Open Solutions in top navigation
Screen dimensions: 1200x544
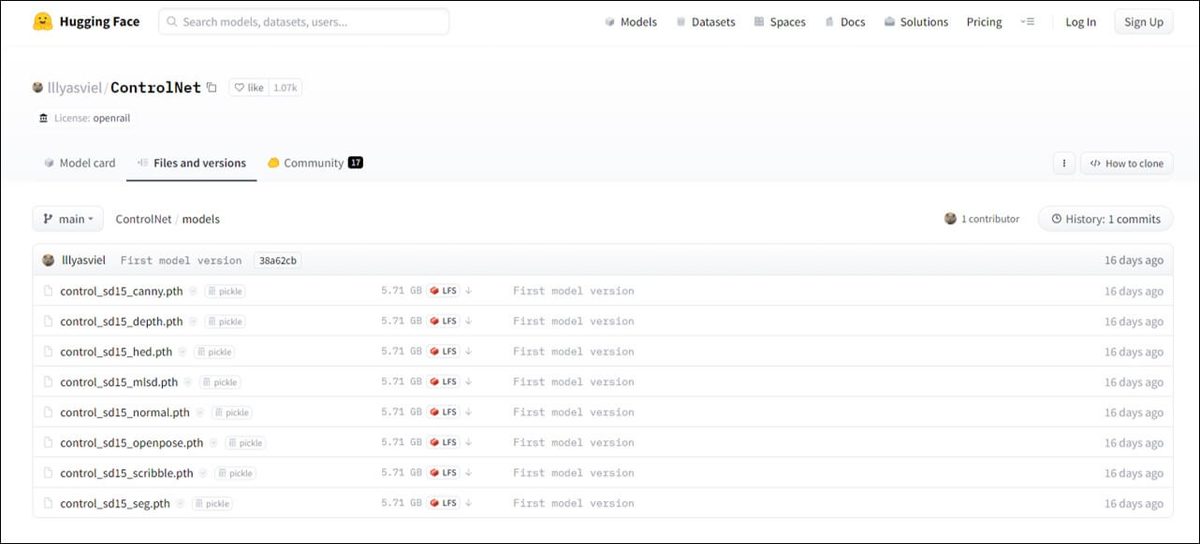916,22
